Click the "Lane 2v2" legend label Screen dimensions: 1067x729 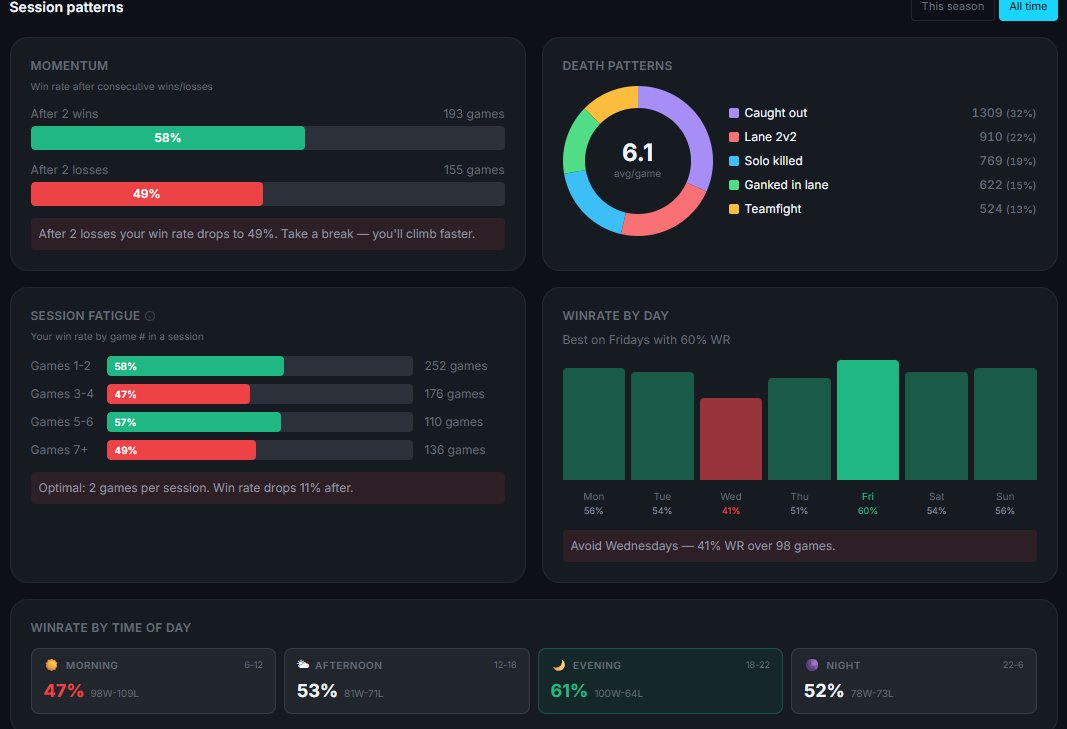click(x=770, y=137)
